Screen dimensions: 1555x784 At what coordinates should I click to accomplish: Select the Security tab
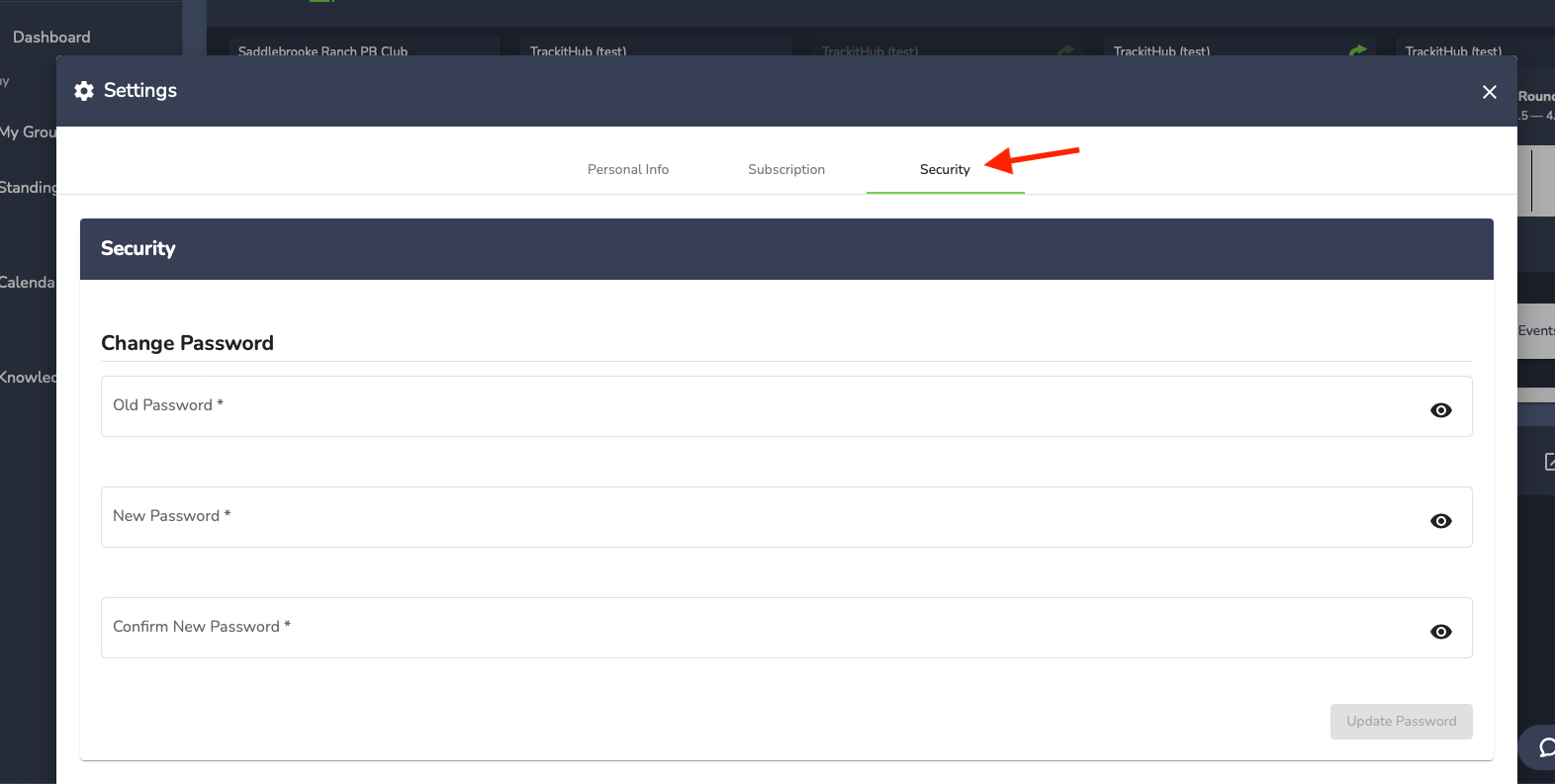pyautogui.click(x=945, y=169)
